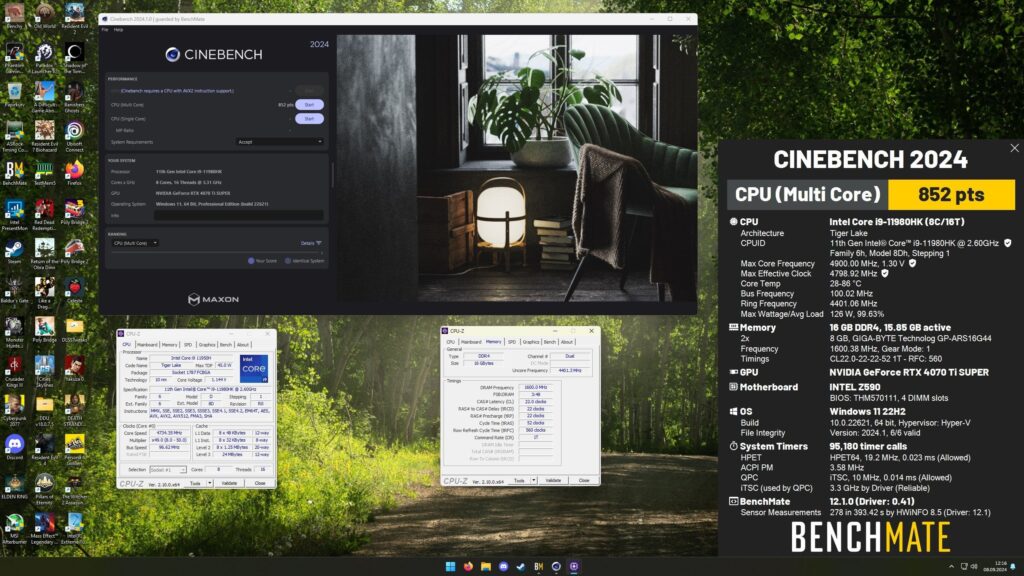Click Validate in the left CPU-Z window
This screenshot has height=576, width=1024.
tap(229, 483)
